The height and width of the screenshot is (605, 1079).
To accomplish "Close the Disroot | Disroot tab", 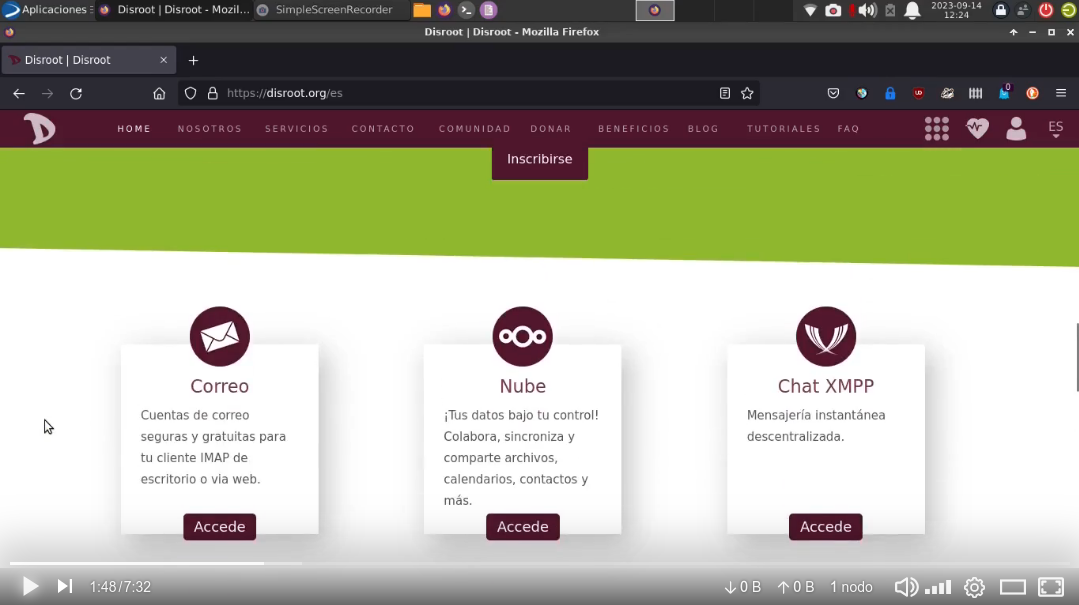I will point(163,60).
